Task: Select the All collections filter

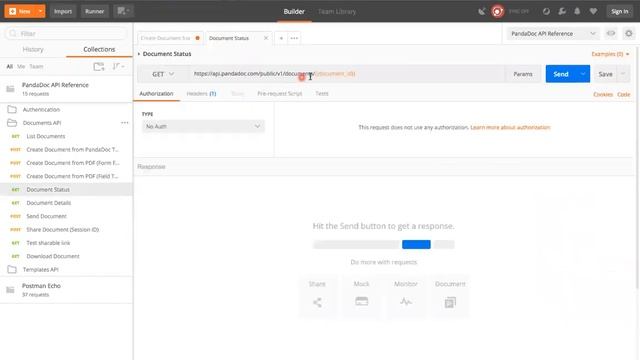Action: click(x=9, y=66)
